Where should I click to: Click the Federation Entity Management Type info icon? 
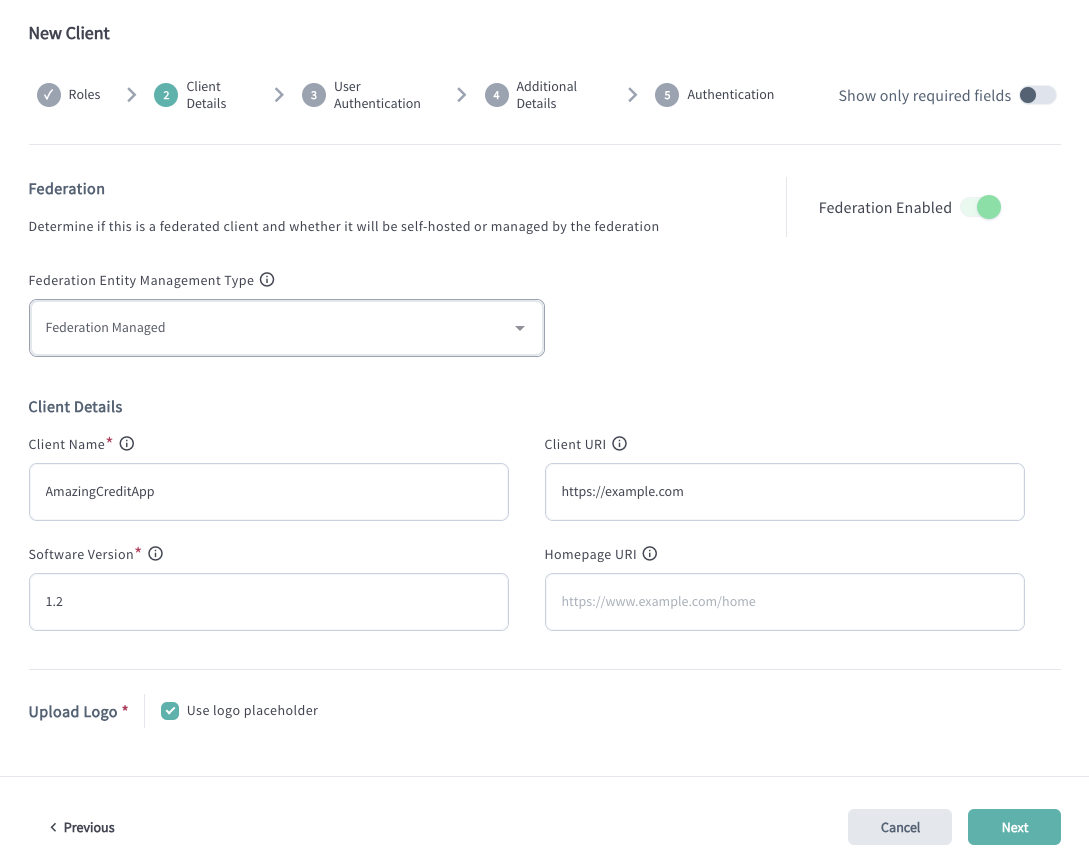pyautogui.click(x=266, y=280)
